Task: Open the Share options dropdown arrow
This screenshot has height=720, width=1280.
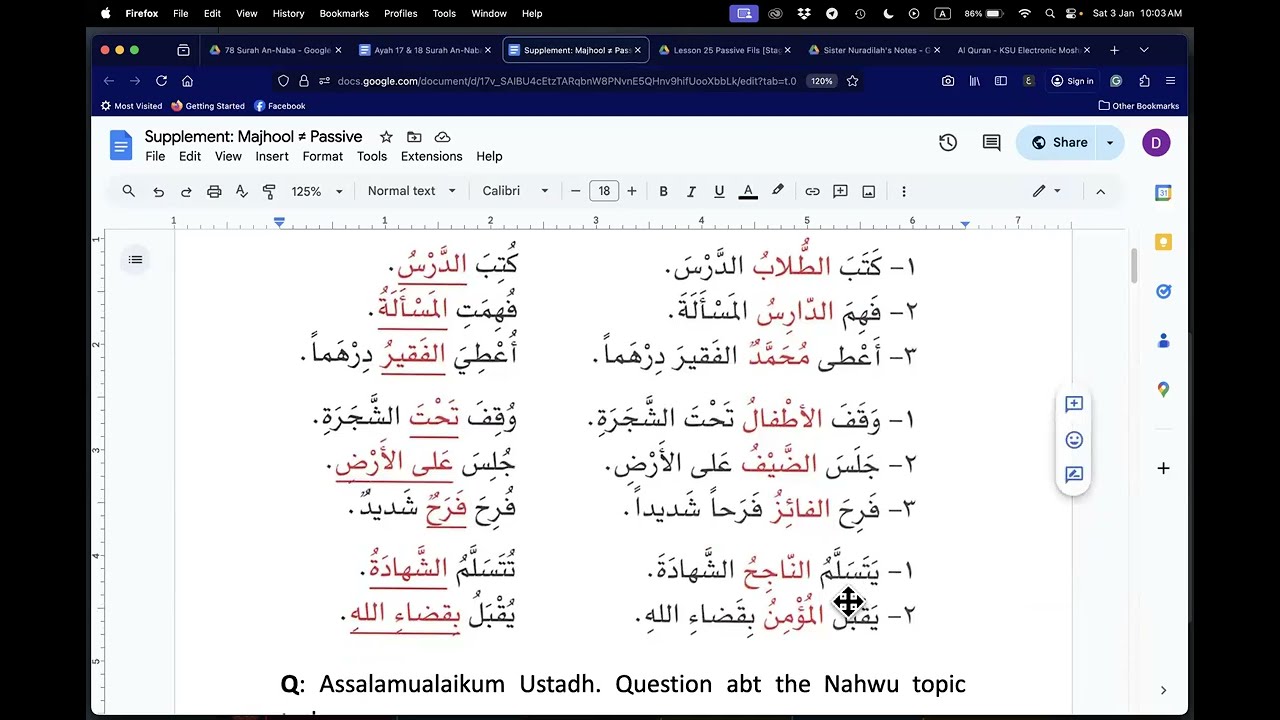Action: coord(1110,143)
